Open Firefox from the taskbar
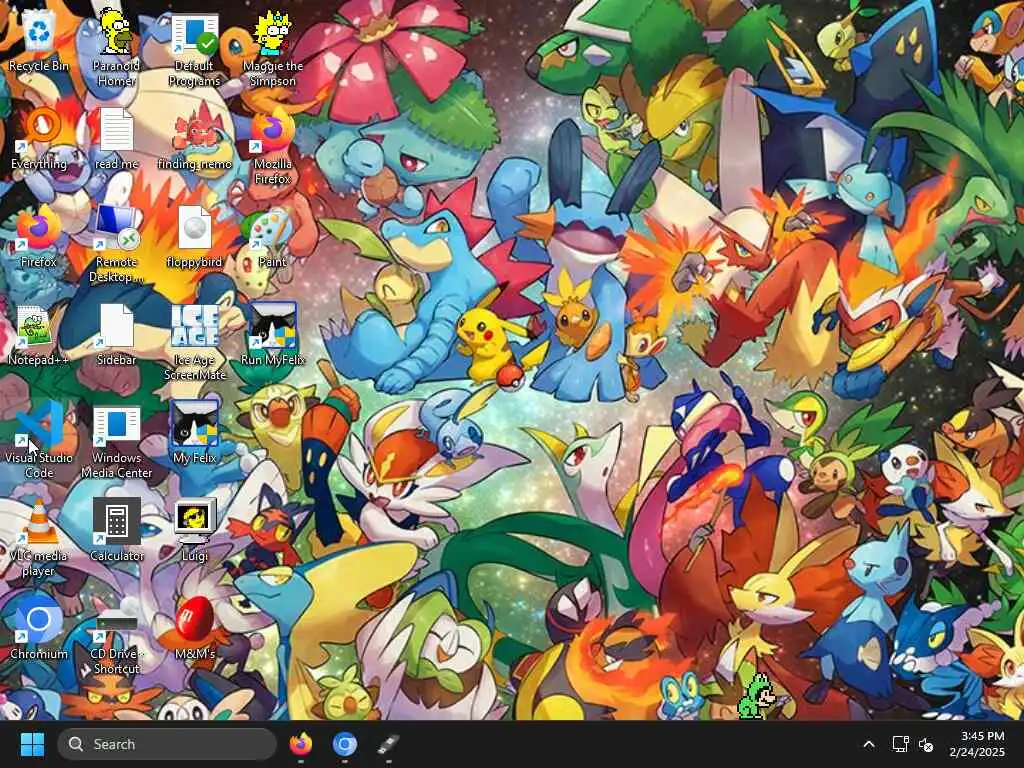1024x768 pixels. tap(300, 744)
